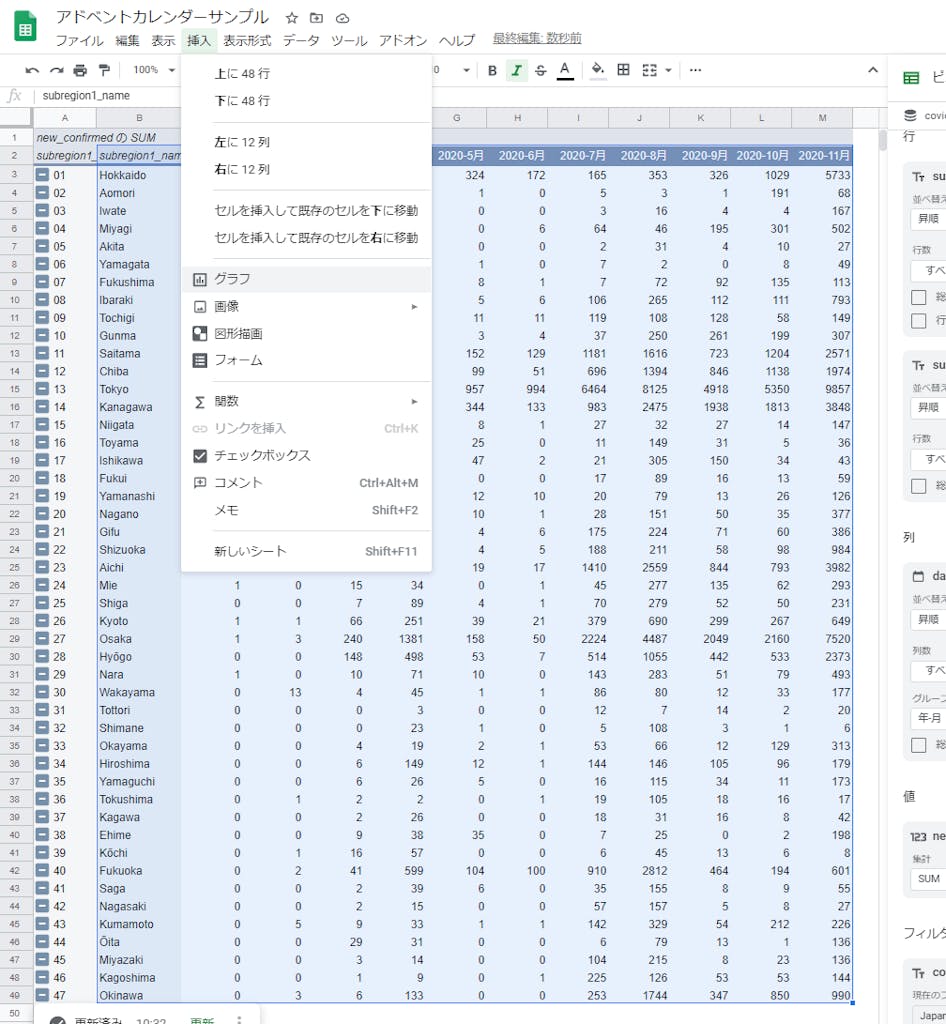Click the pivot table editor icon in the side panel
Viewport: 946px width, 1024px height.
click(911, 78)
